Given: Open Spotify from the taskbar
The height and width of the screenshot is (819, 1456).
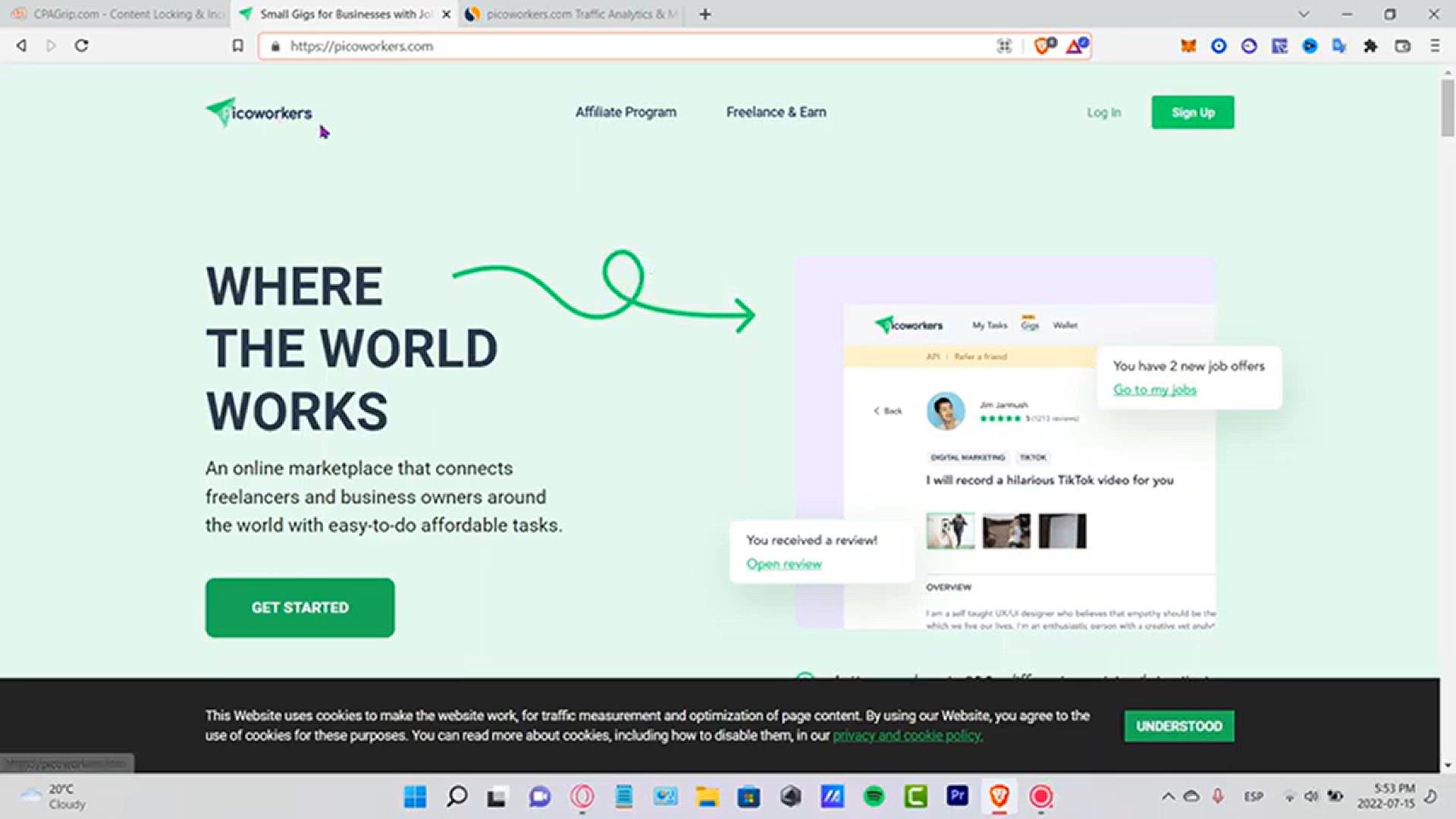Looking at the screenshot, I should point(874,796).
